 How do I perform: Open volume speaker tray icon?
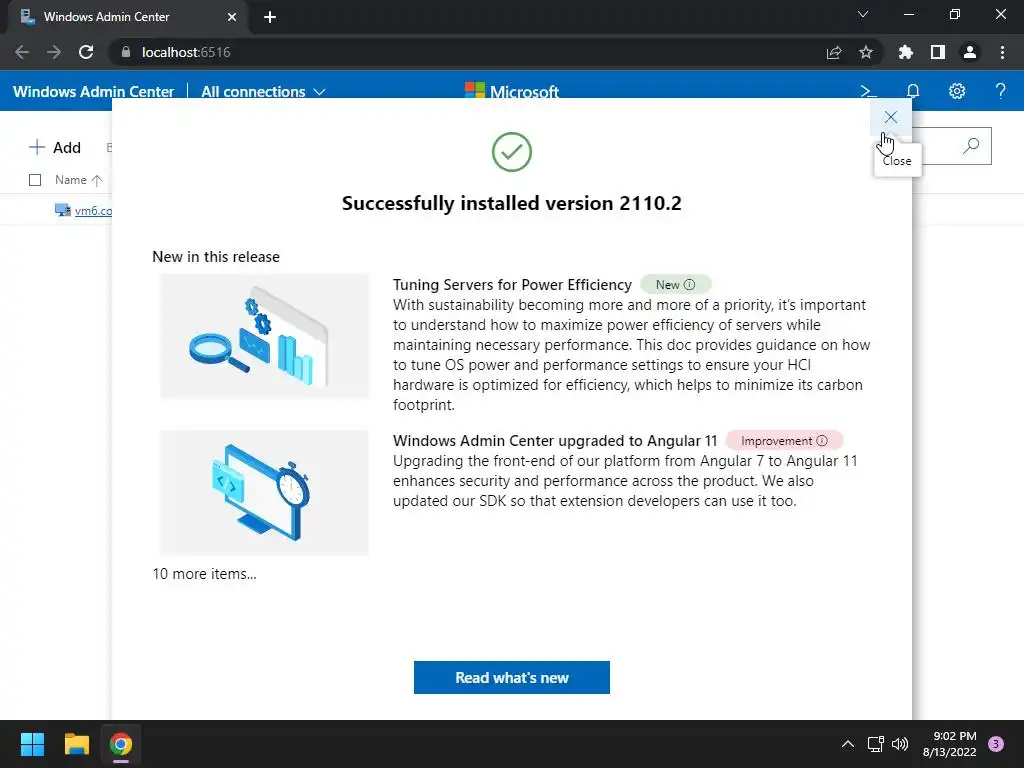[900, 744]
